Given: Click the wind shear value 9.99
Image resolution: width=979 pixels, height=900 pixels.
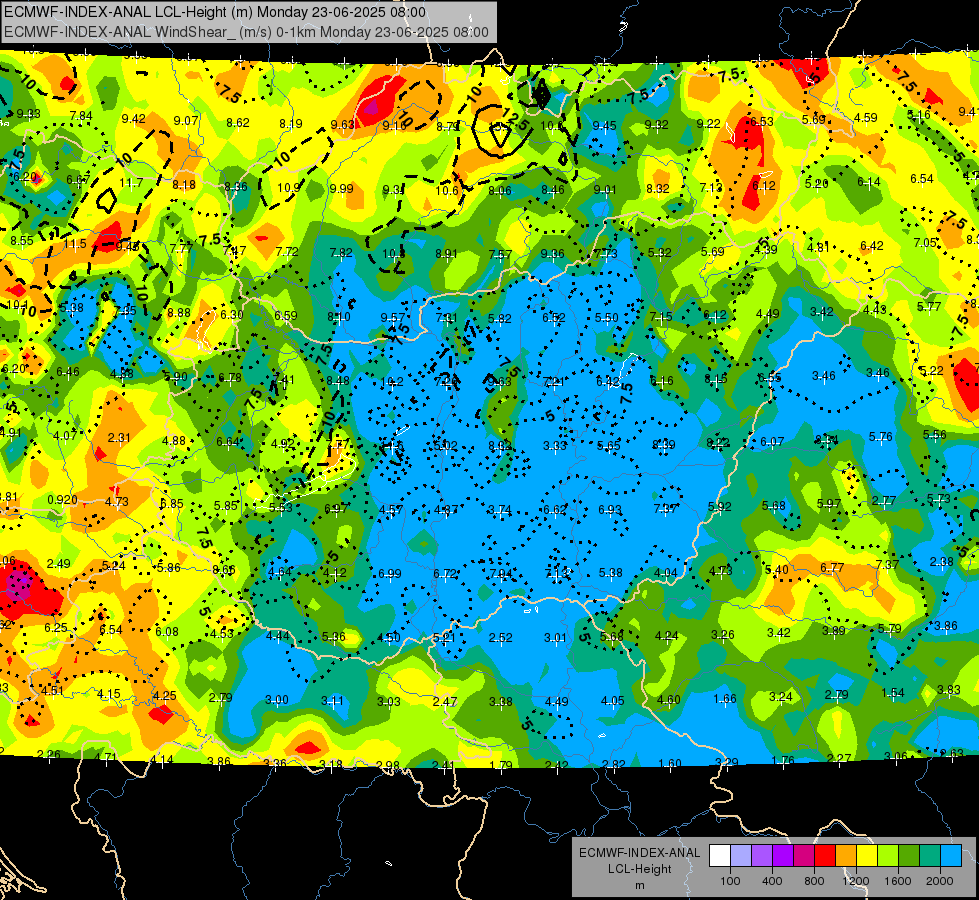Looking at the screenshot, I should tap(342, 189).
